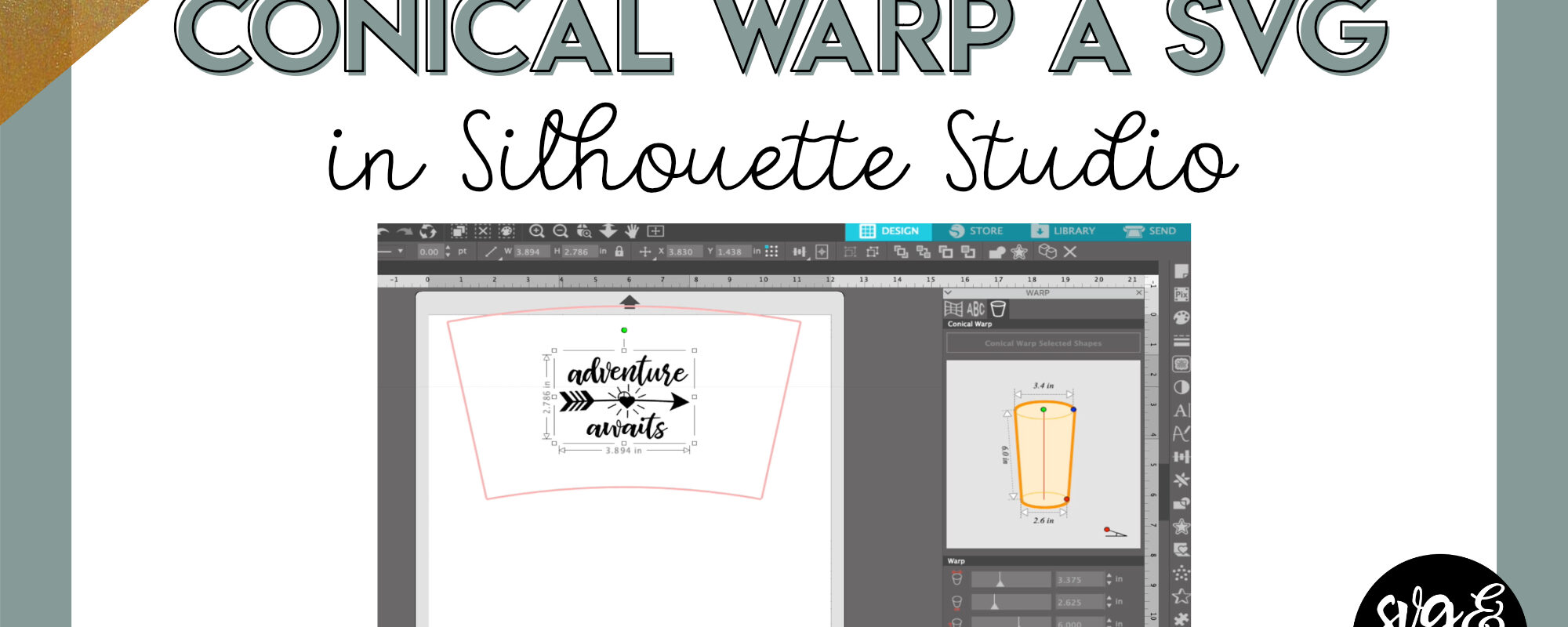Click the slider track for bottom diameter 2.625

1011,602
